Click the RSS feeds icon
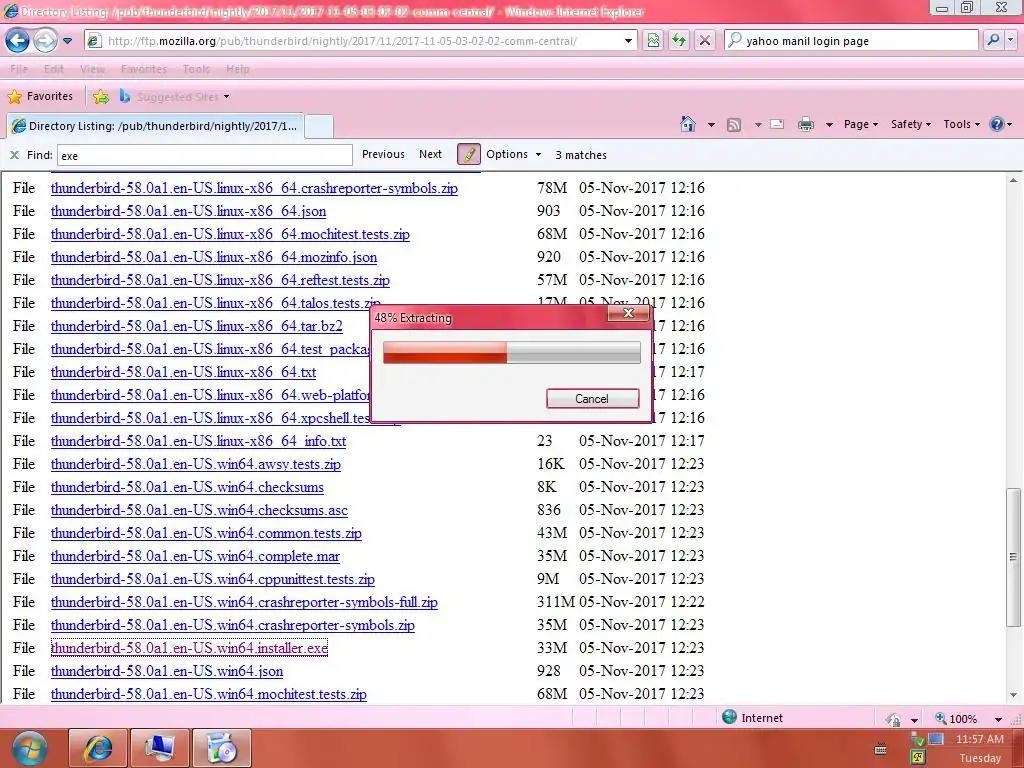This screenshot has height=768, width=1024. pos(734,124)
